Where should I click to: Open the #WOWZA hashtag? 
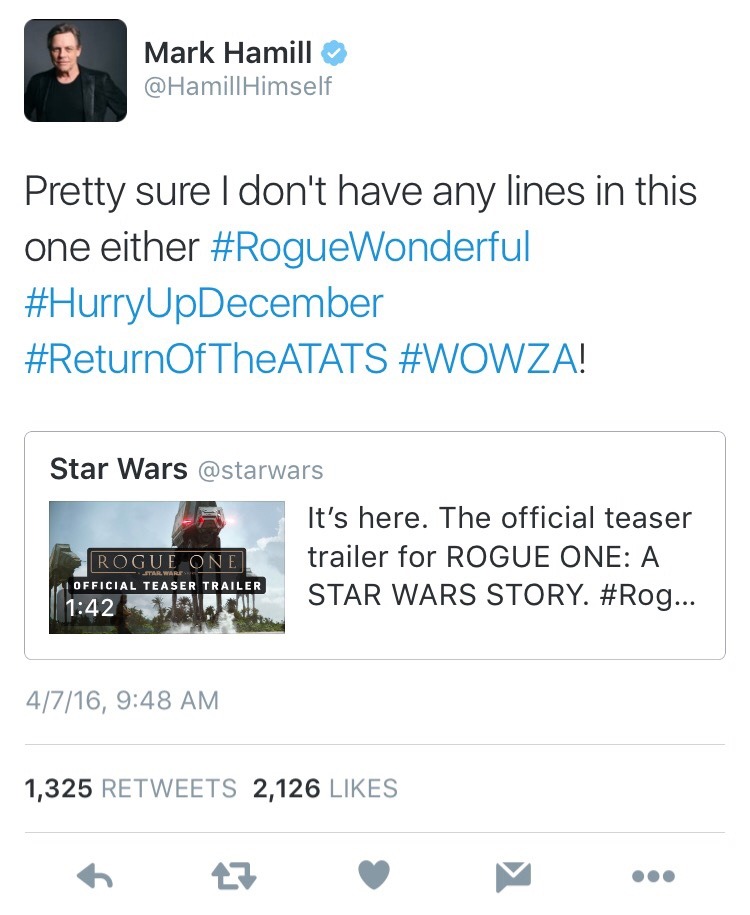click(487, 358)
